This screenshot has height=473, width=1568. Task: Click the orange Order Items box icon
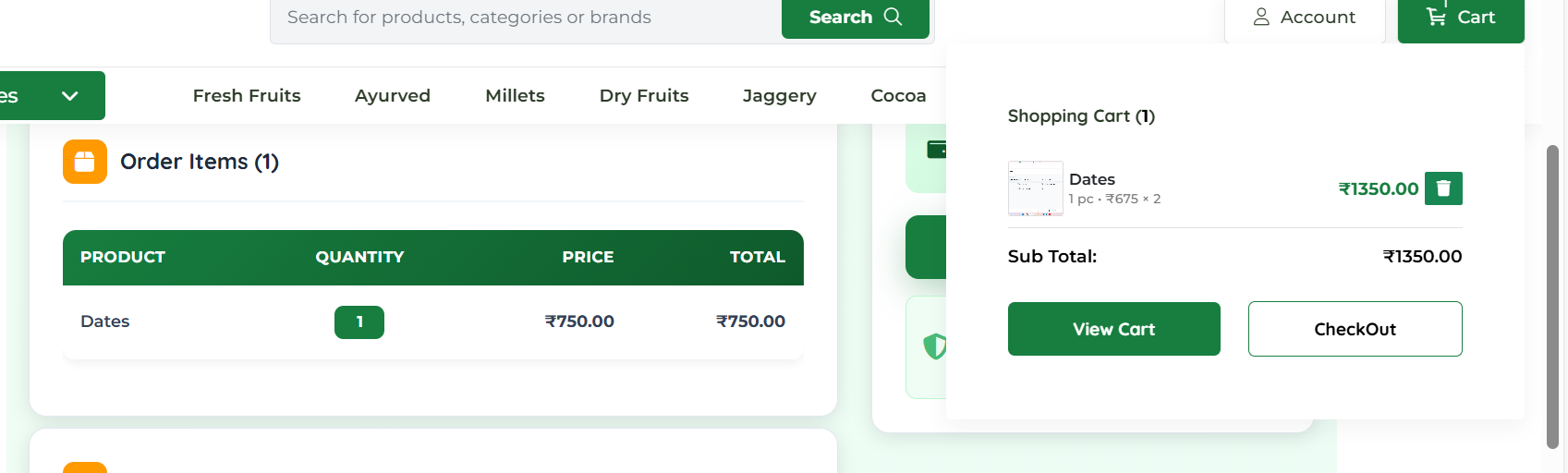click(85, 162)
